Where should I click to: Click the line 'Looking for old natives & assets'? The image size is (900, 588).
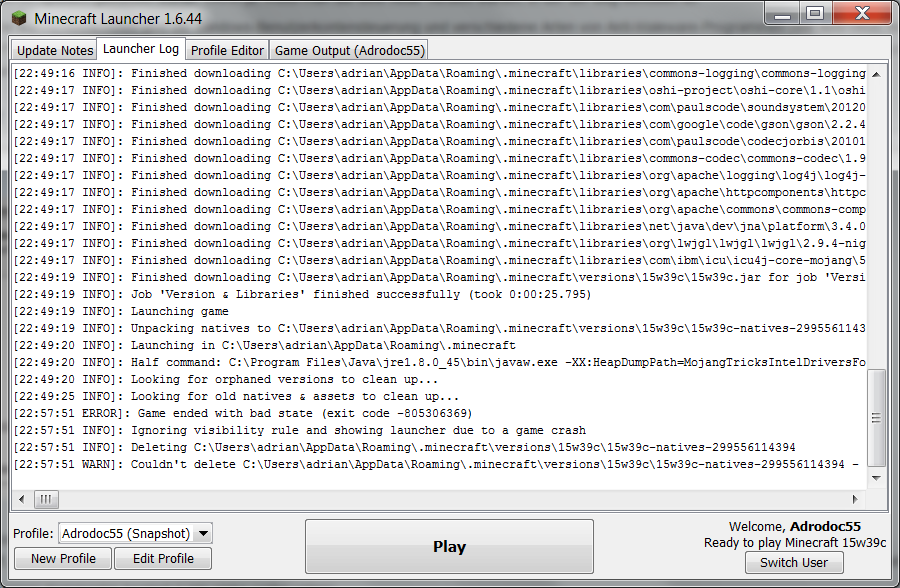236,396
